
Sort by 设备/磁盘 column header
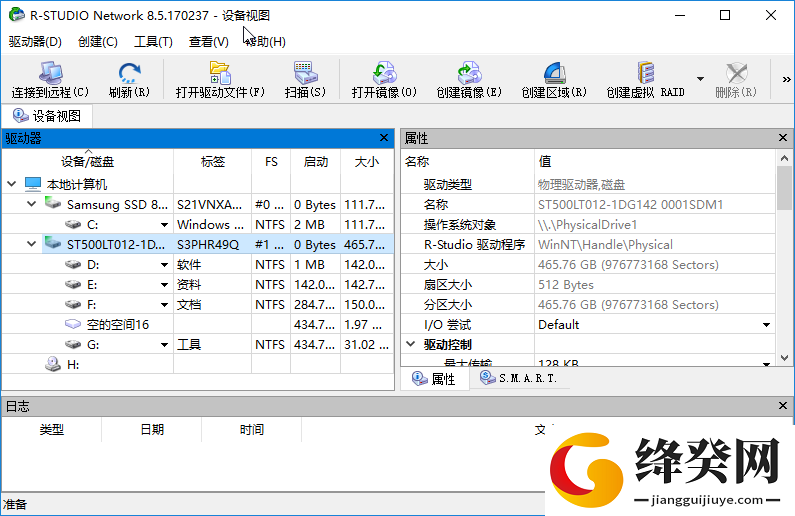coord(87,162)
